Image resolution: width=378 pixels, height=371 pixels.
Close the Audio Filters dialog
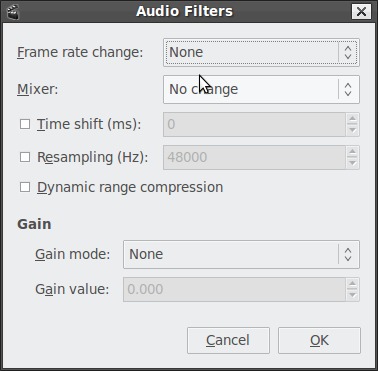click(x=361, y=12)
